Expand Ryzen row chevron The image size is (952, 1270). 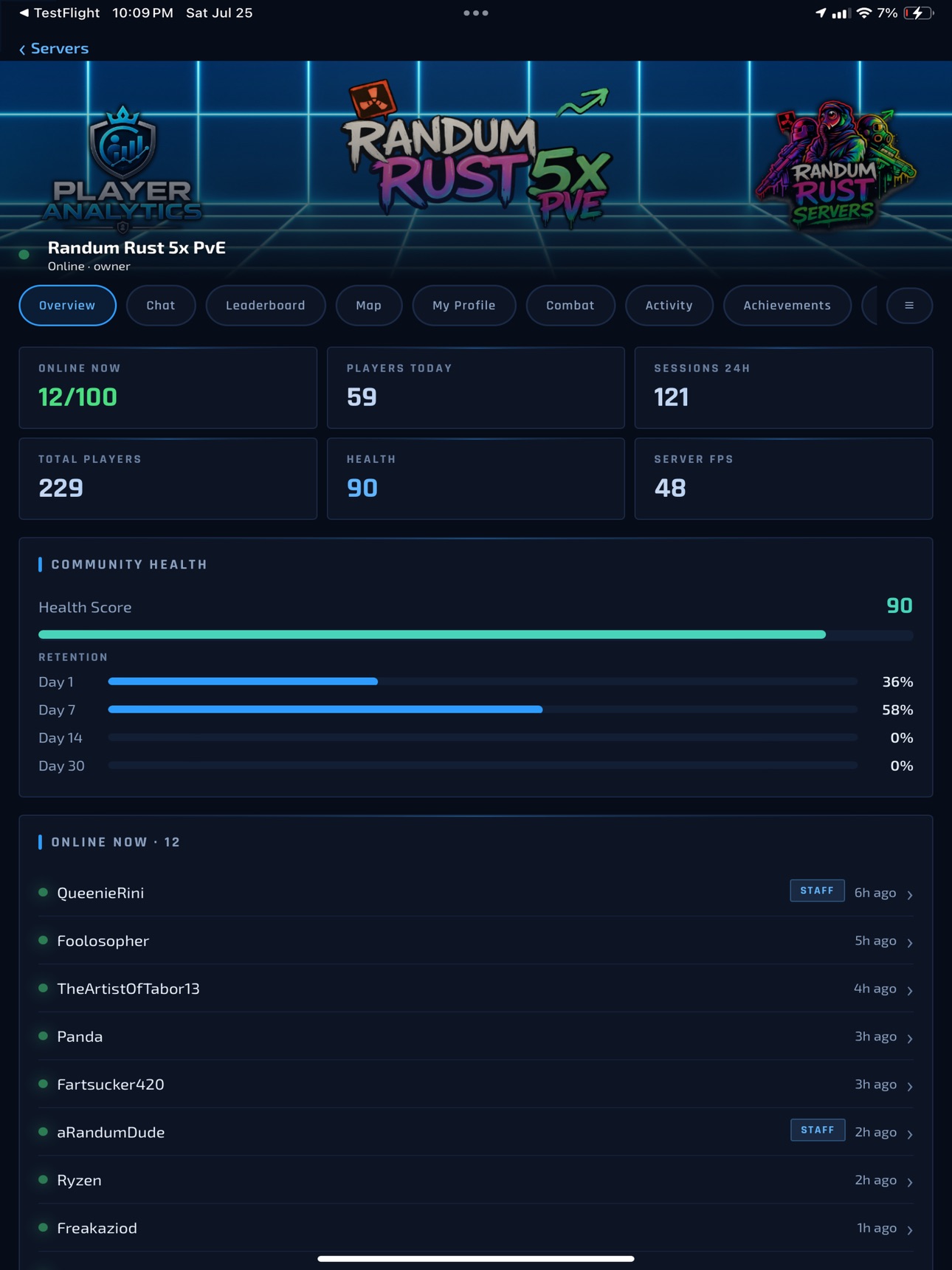[x=910, y=1182]
